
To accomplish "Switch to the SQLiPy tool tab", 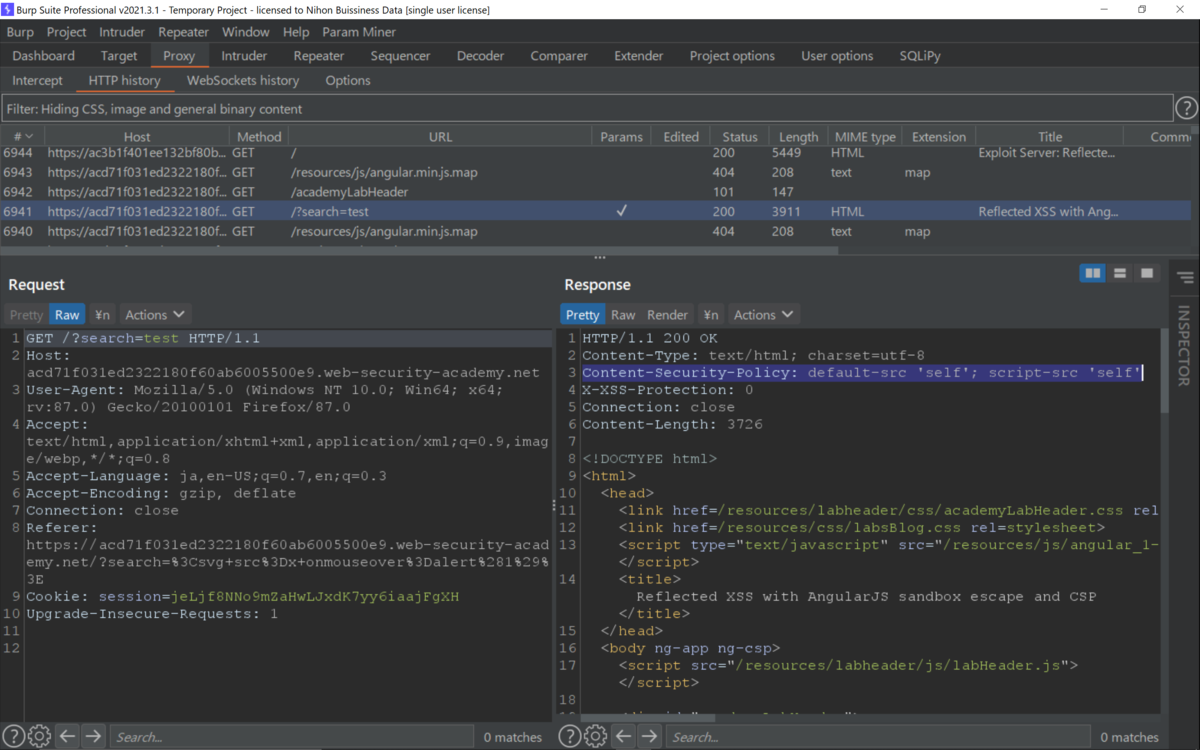I will coord(919,55).
